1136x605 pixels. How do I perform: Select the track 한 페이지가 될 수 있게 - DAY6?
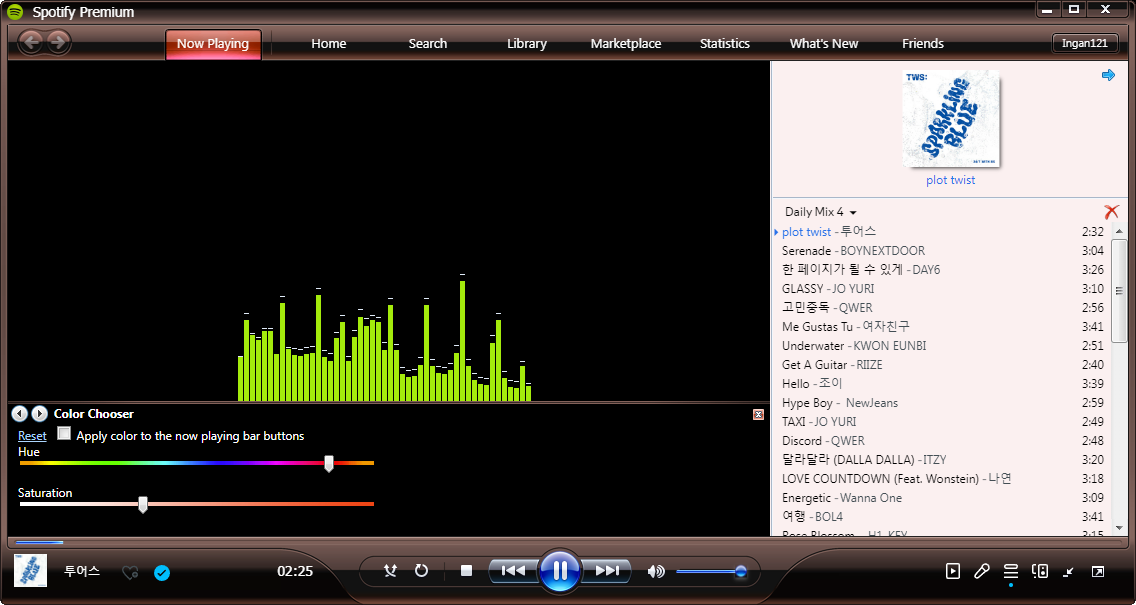[x=943, y=270]
